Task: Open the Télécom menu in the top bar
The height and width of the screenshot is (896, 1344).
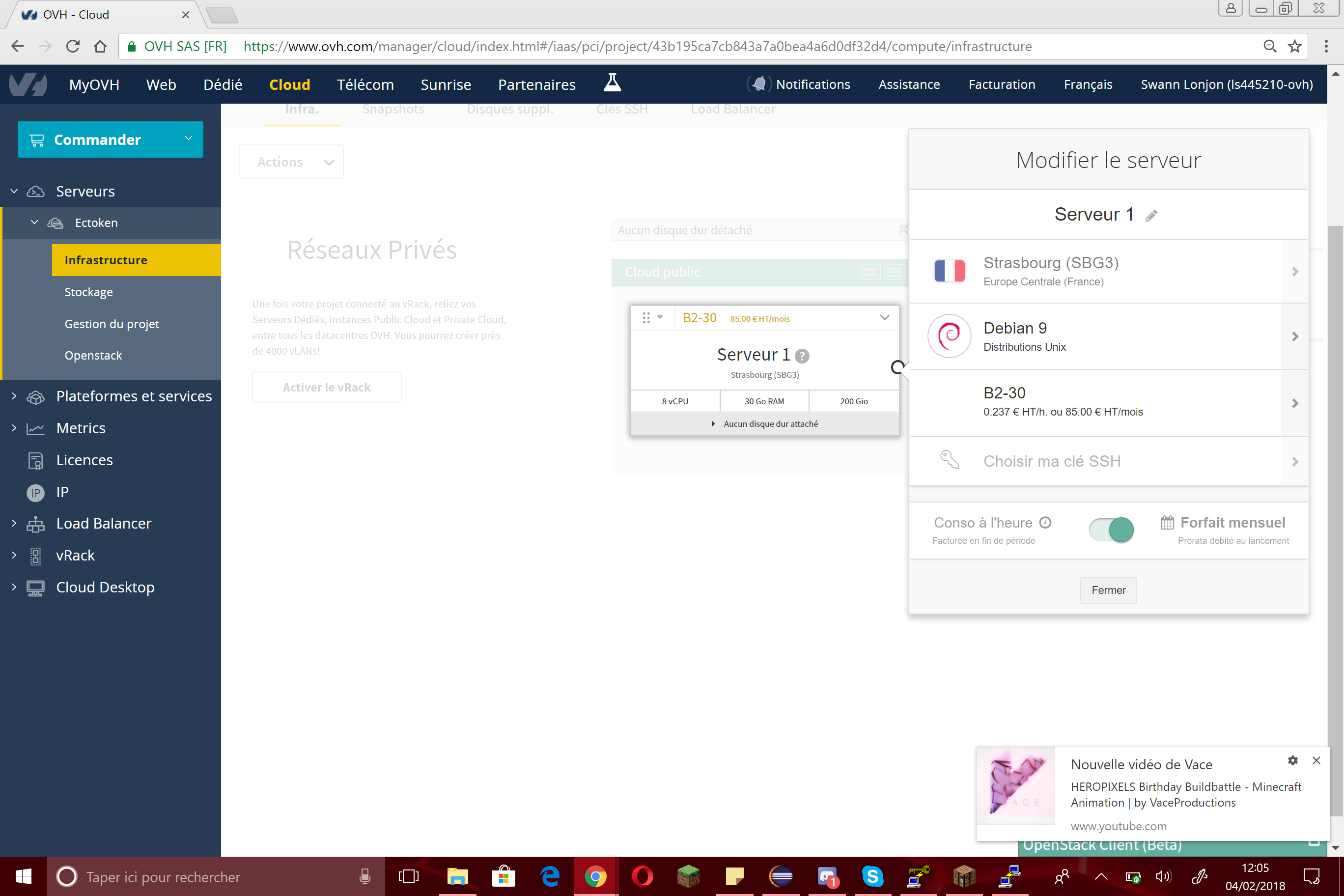Action: tap(365, 84)
